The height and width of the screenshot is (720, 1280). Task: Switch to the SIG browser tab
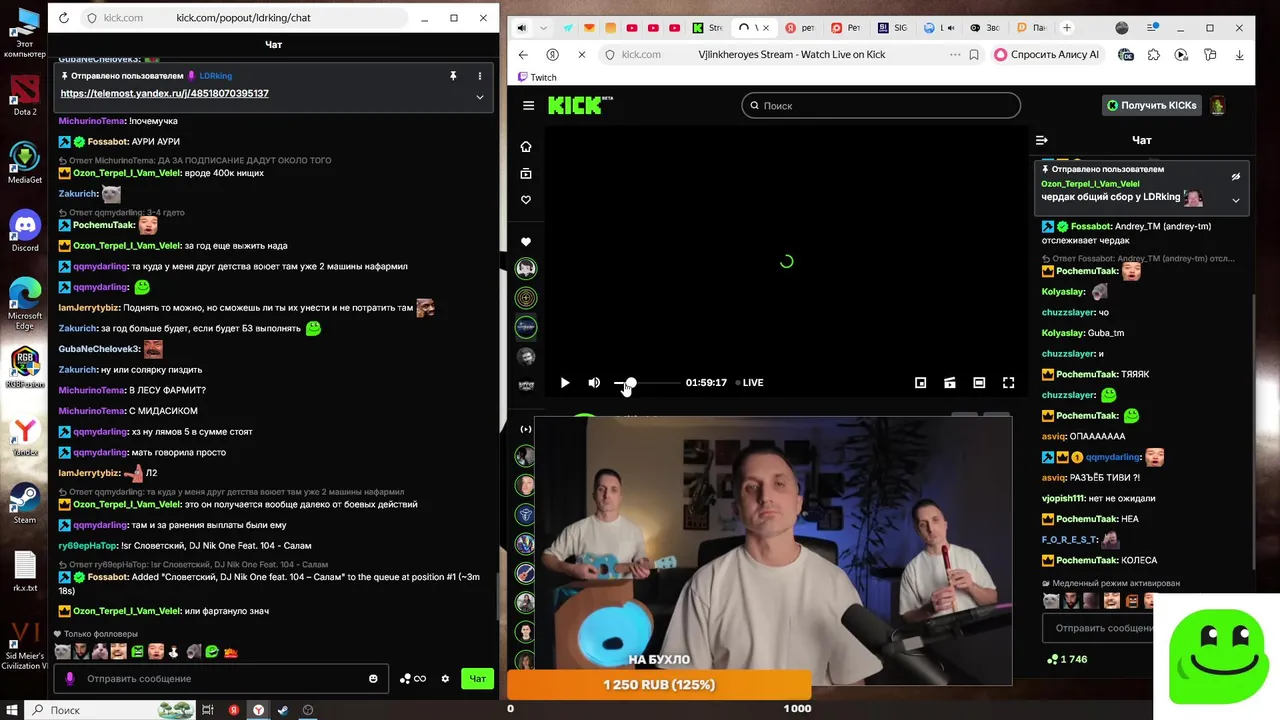tap(893, 28)
